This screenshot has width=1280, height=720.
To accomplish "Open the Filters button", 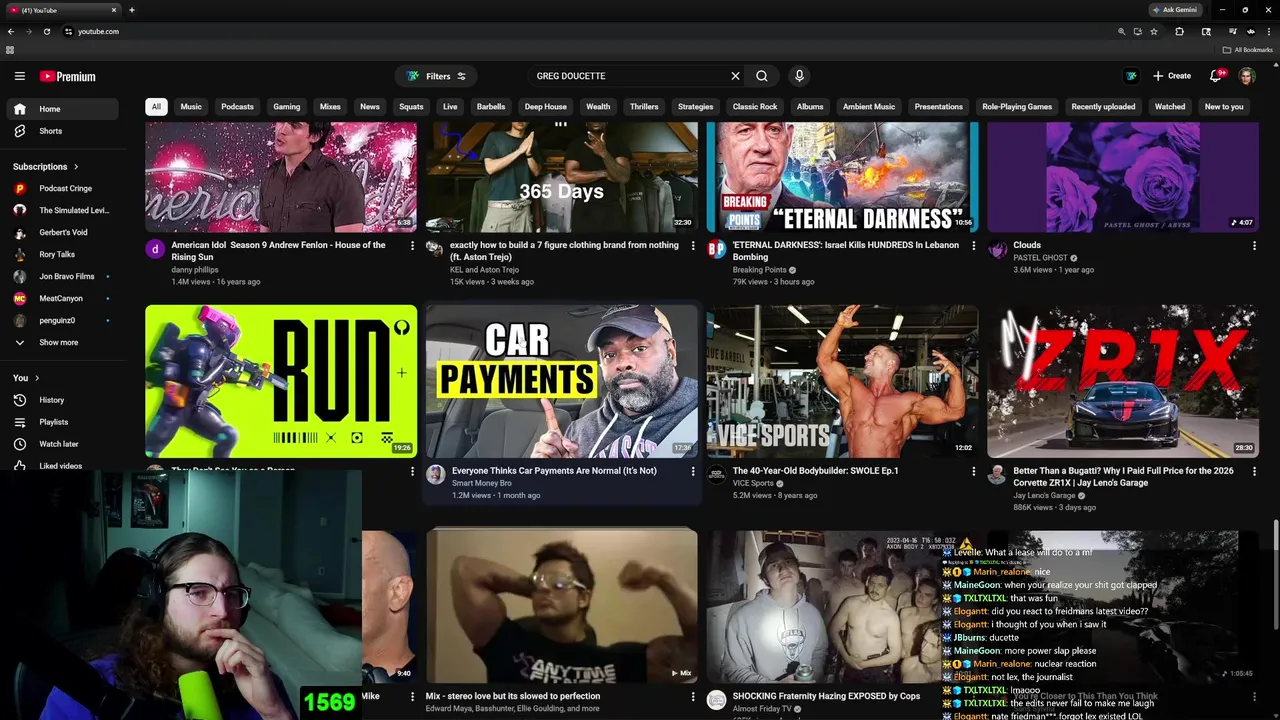I will [436, 76].
